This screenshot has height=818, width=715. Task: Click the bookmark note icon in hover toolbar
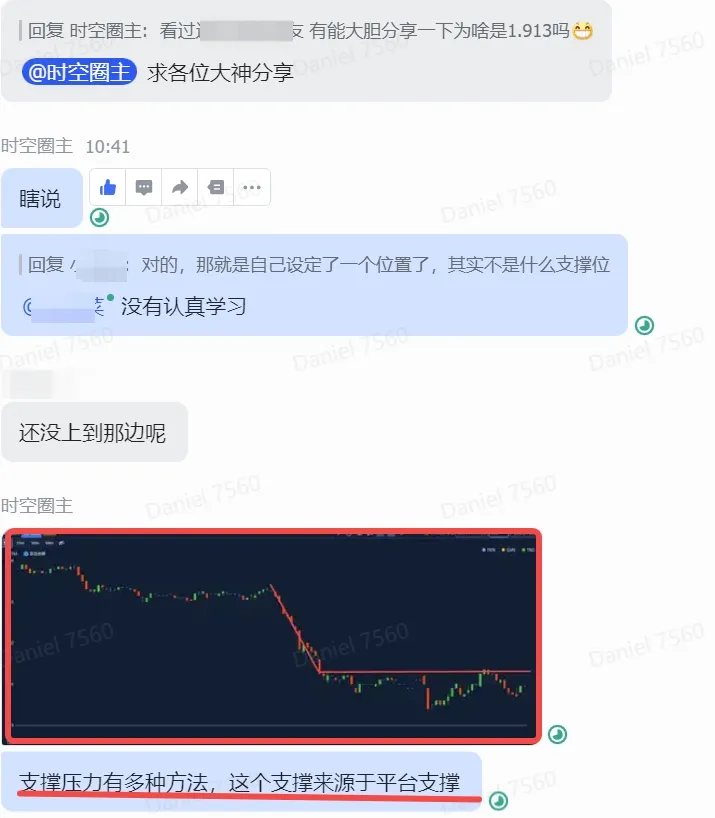pos(216,187)
